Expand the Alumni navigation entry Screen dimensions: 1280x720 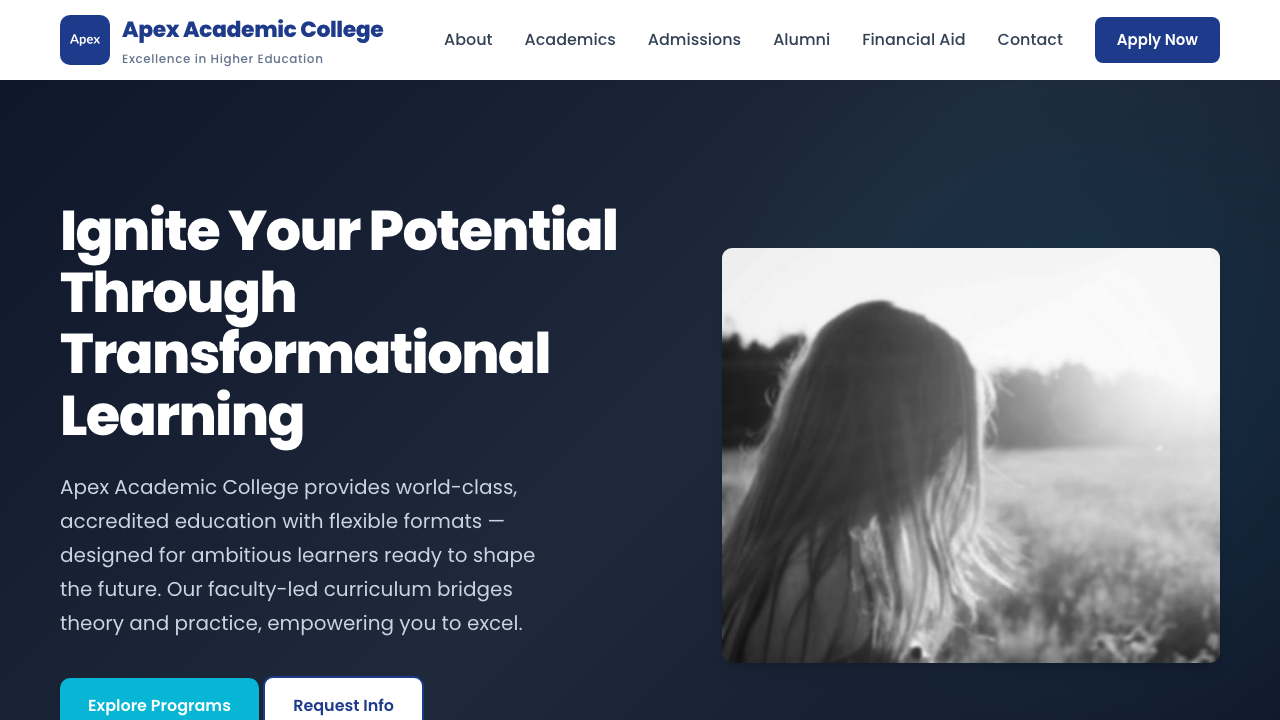tap(801, 39)
